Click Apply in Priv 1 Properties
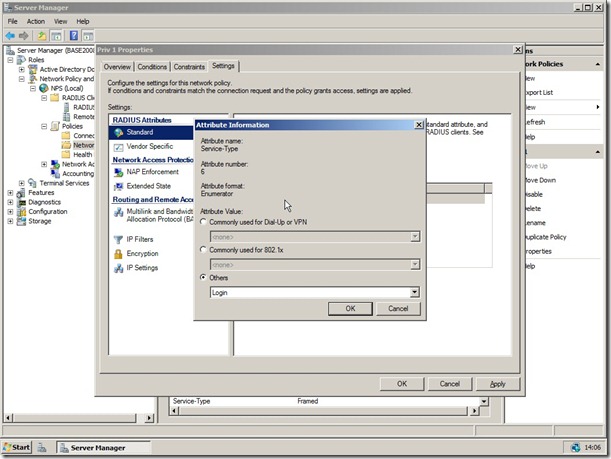 498,384
